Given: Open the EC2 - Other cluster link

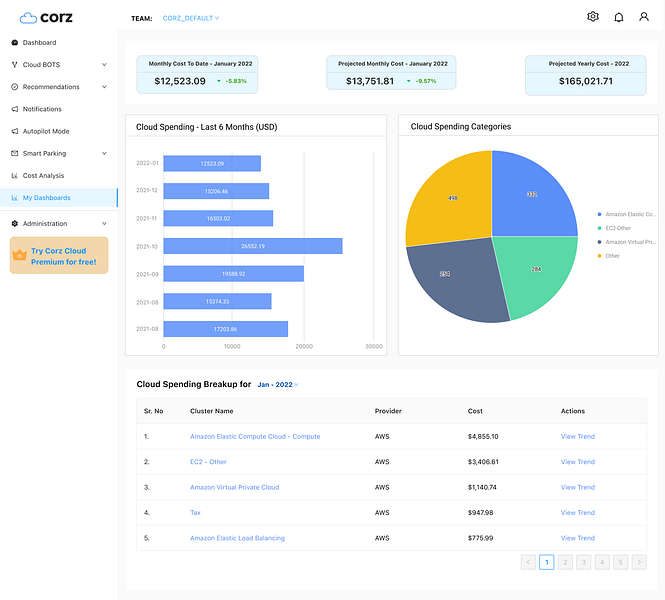Looking at the screenshot, I should [x=208, y=462].
